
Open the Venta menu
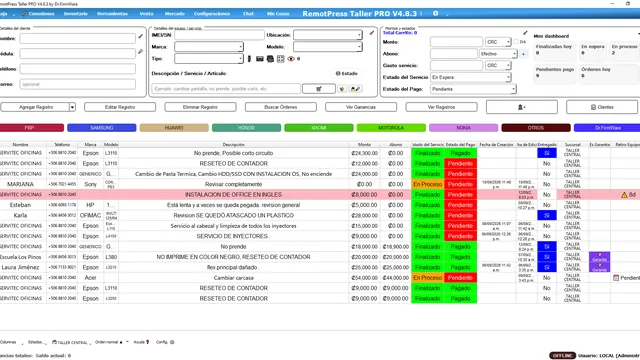(x=147, y=13)
